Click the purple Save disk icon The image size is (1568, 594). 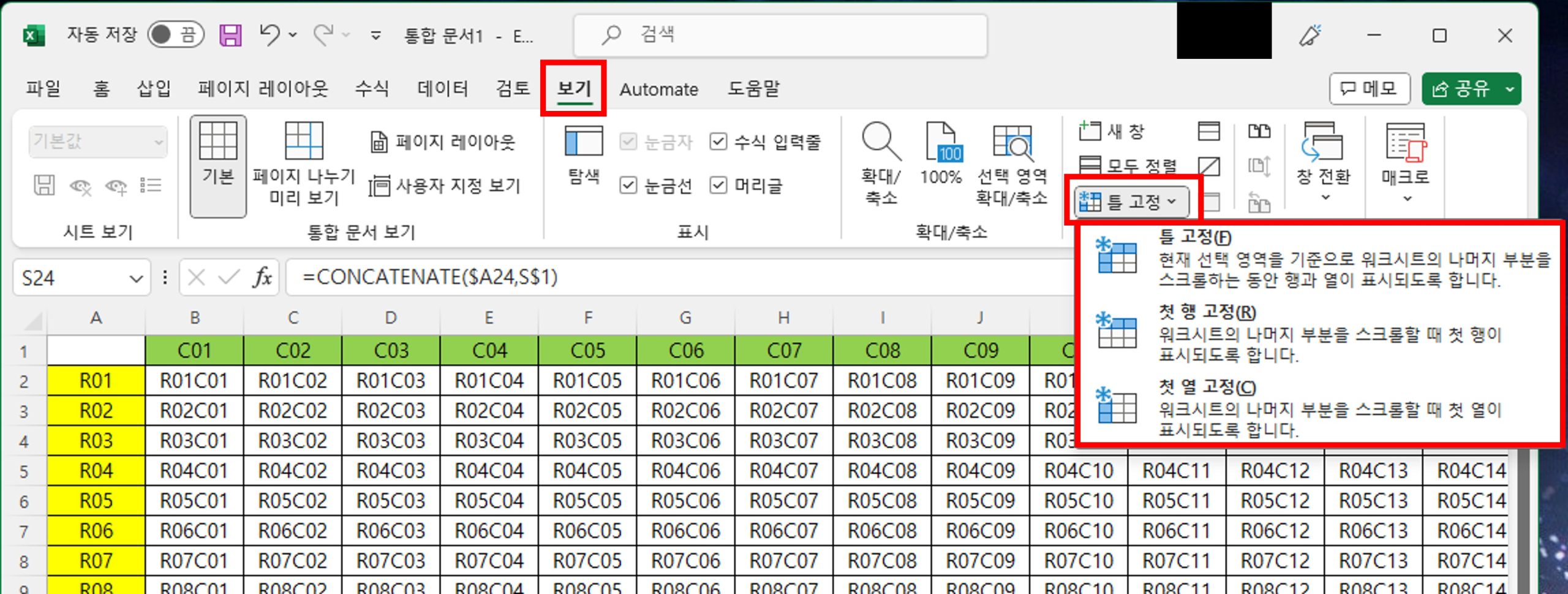pos(230,35)
